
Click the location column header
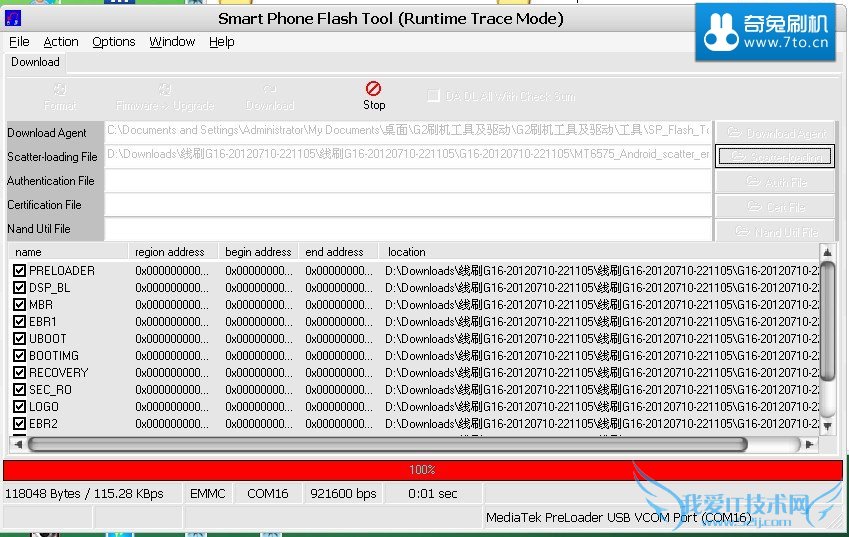(x=599, y=252)
